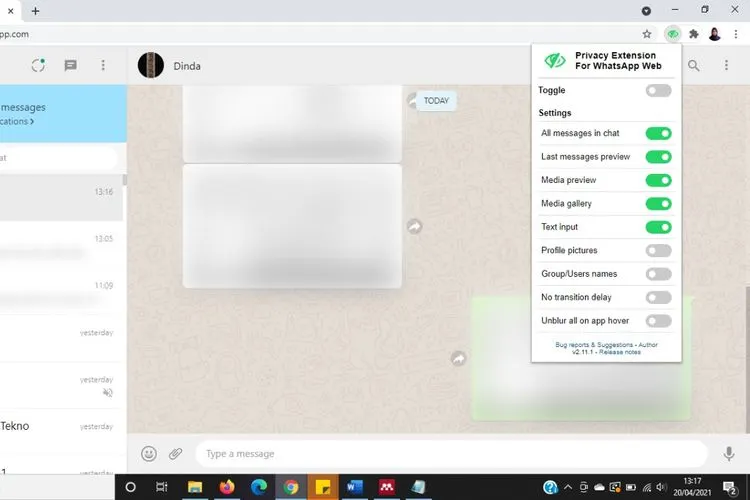Click the Privacy Extension eye icon in toolbar
750x500 pixels.
(x=673, y=34)
